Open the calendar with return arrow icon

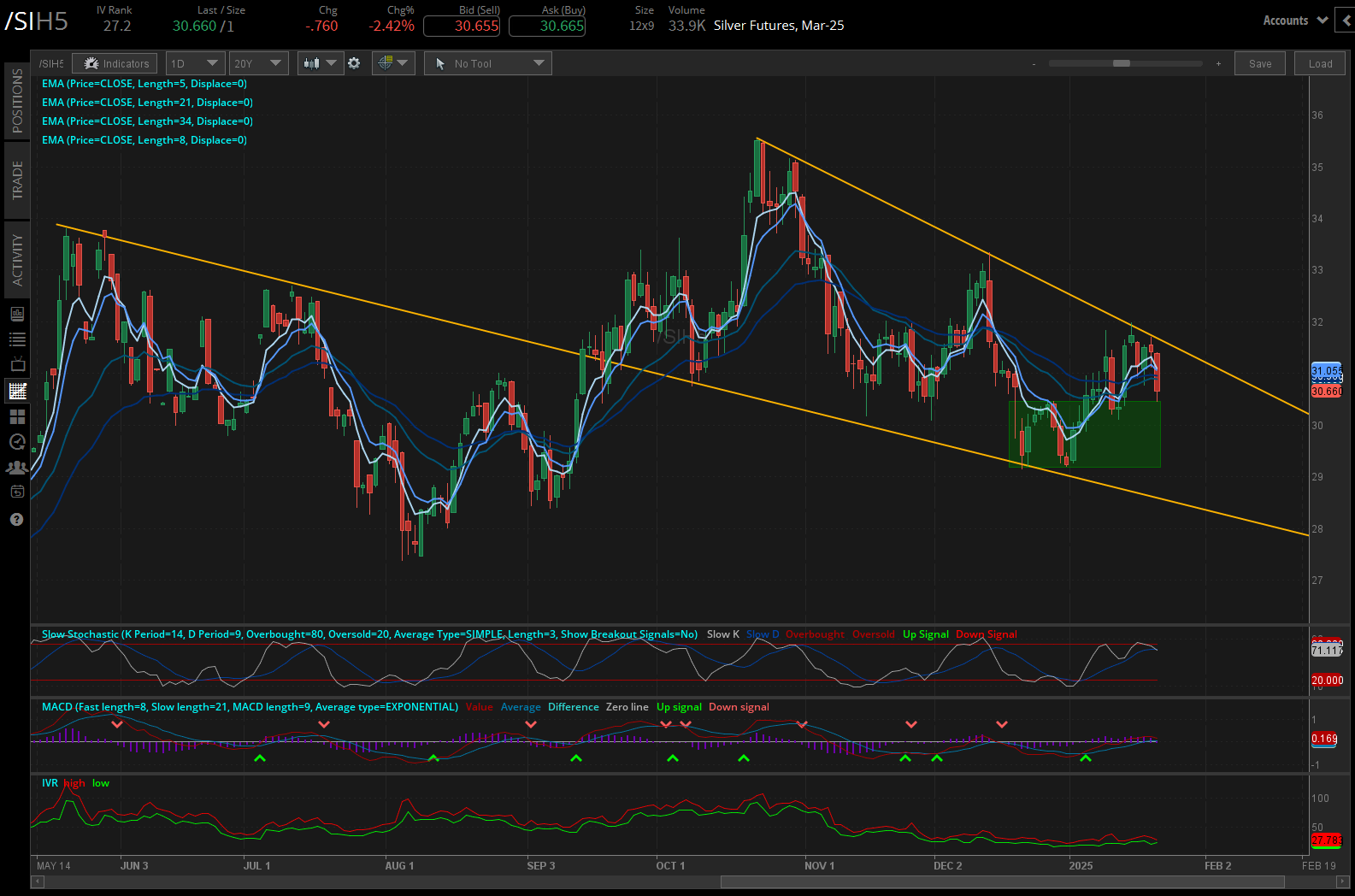pyautogui.click(x=17, y=492)
